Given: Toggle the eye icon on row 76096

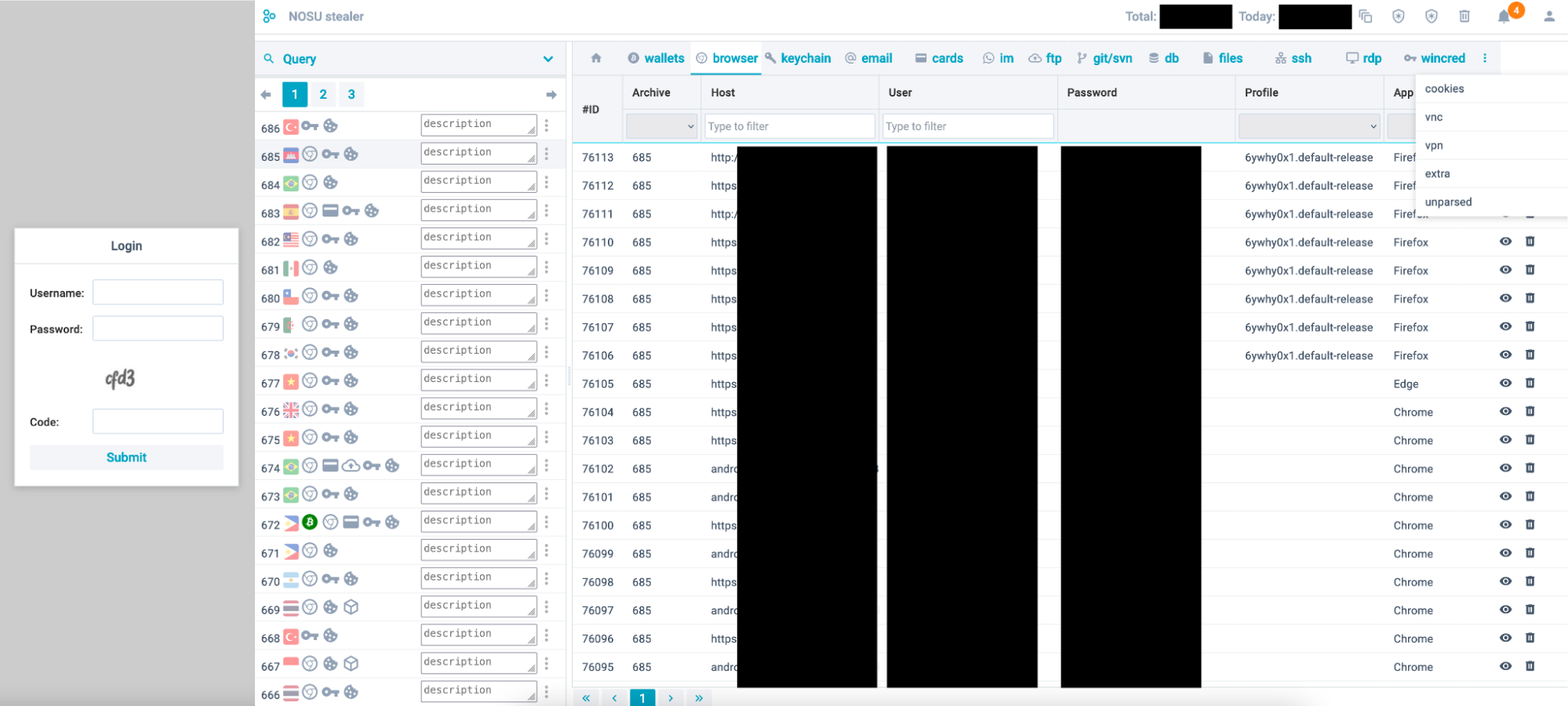Looking at the screenshot, I should click(1505, 638).
